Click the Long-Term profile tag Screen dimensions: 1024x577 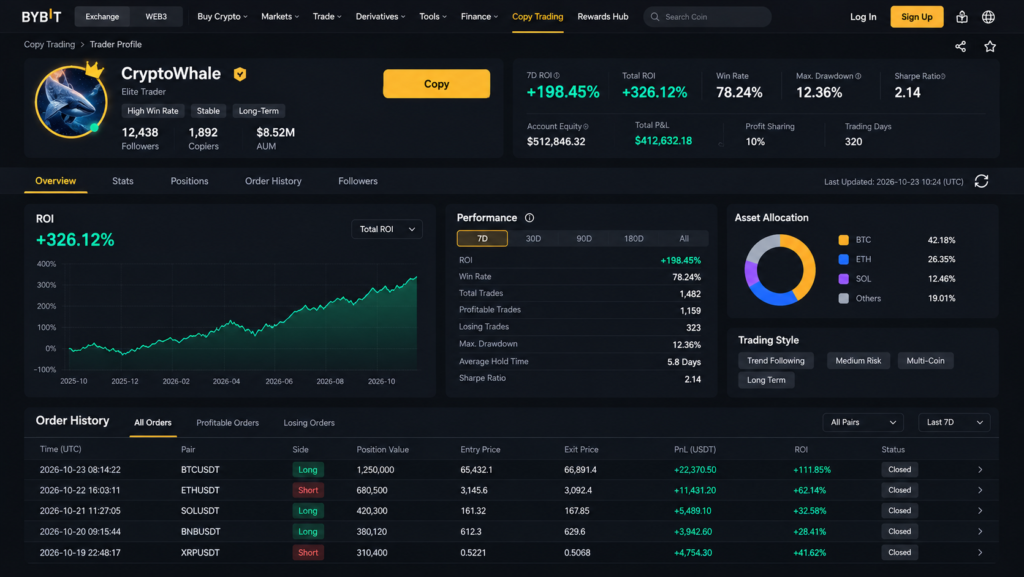(259, 111)
